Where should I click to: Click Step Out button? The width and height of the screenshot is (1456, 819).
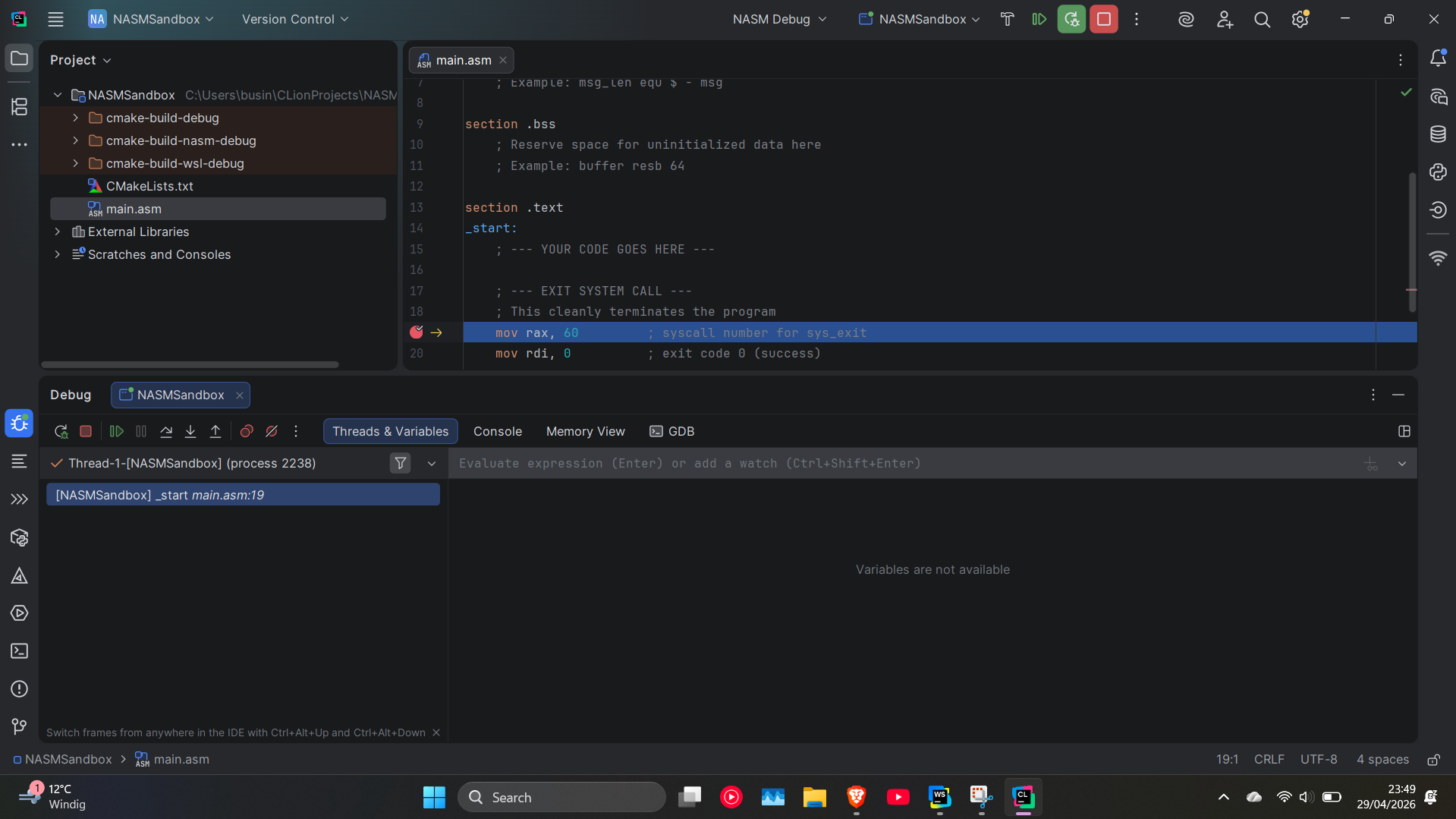(215, 431)
